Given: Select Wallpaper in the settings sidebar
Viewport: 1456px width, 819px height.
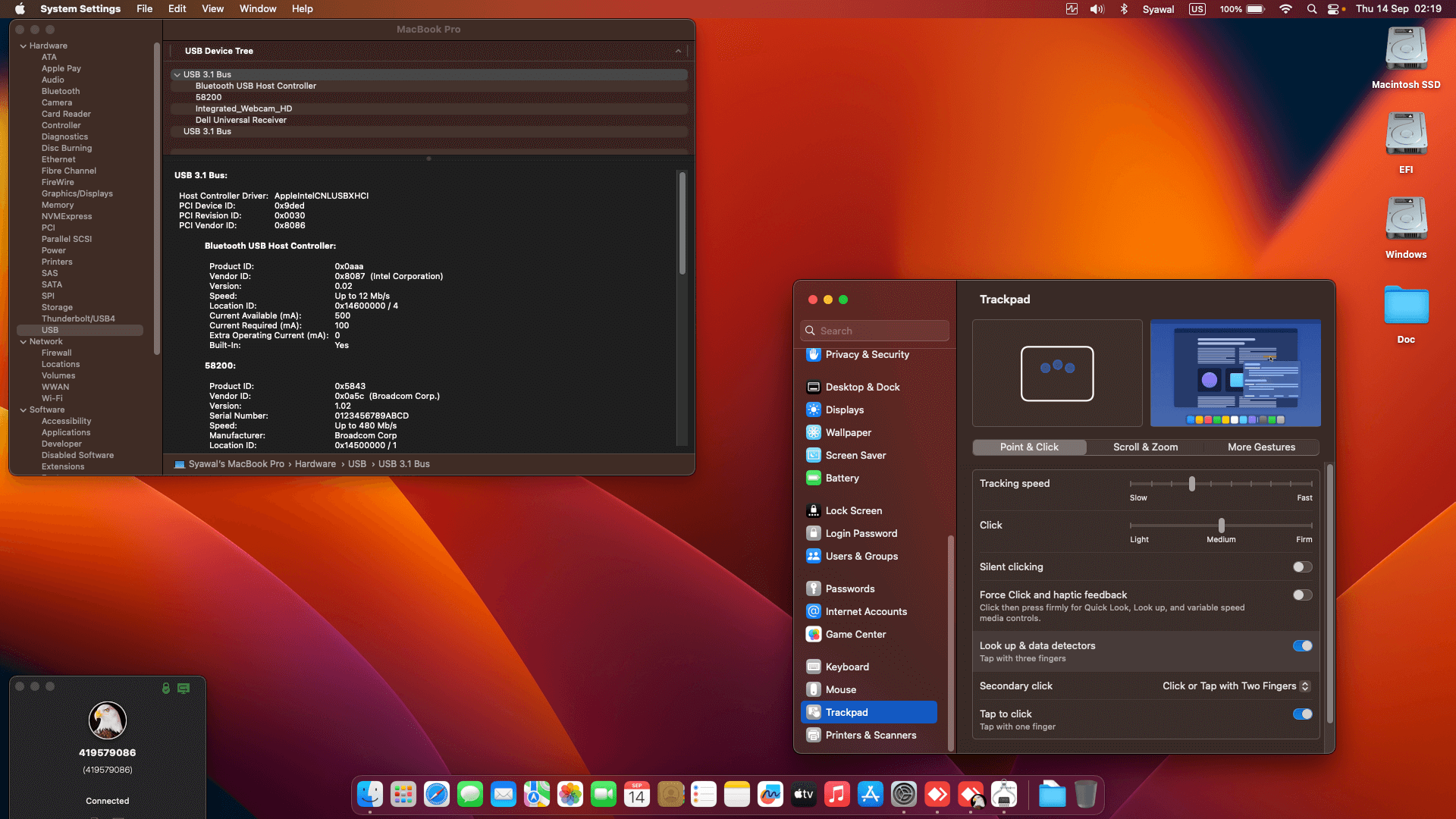Looking at the screenshot, I should click(847, 432).
